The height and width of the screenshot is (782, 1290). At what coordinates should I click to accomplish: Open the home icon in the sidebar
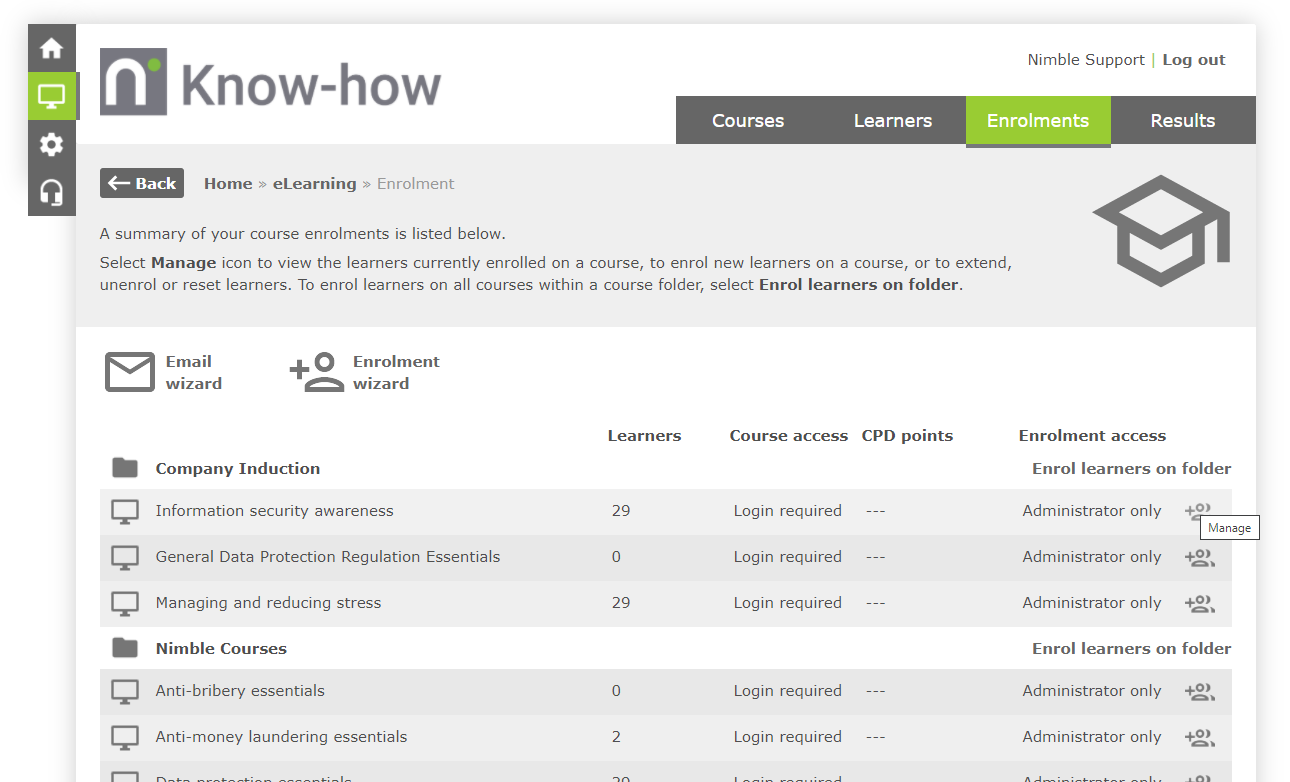(51, 47)
